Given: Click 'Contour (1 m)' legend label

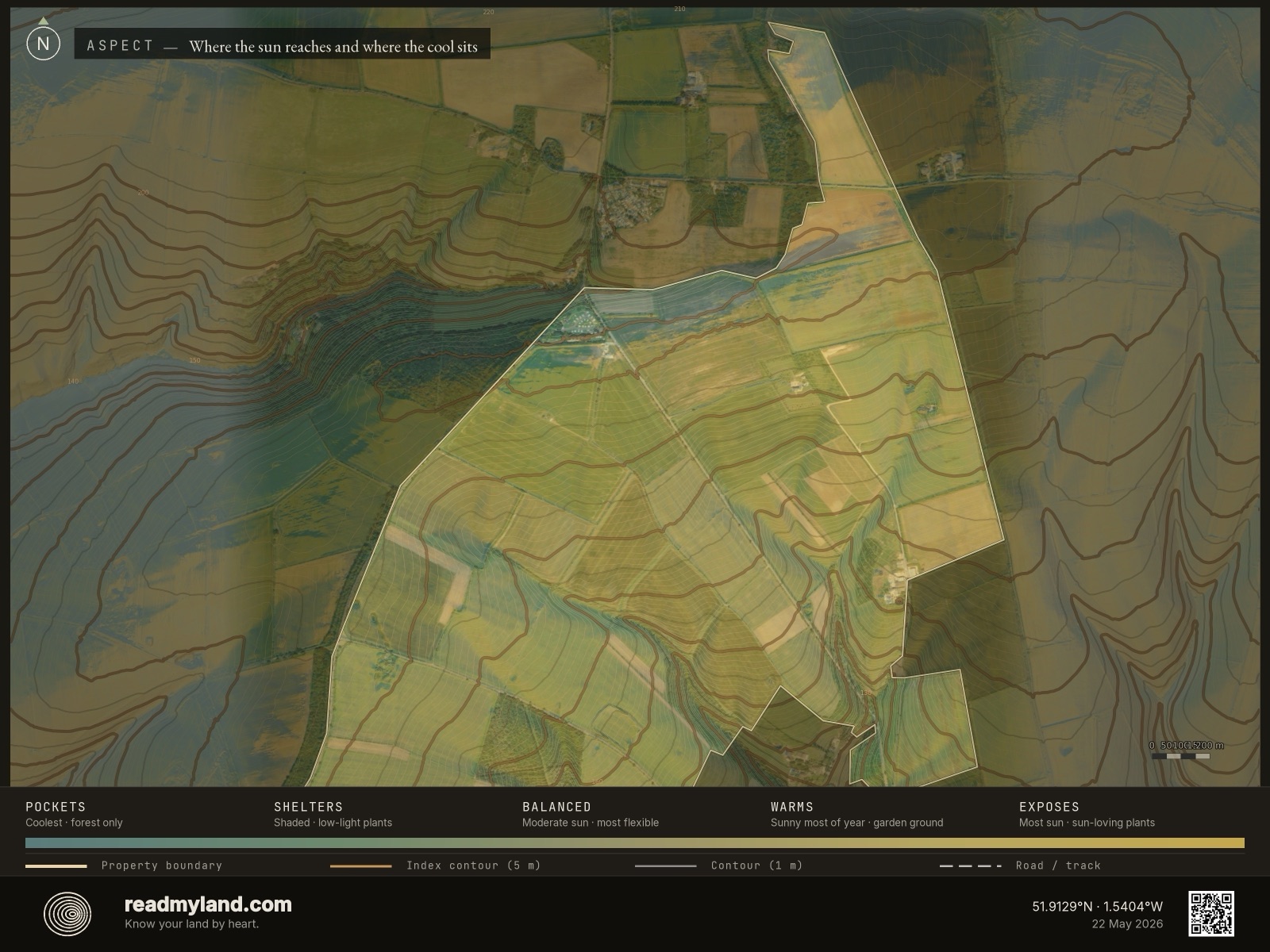Looking at the screenshot, I should pos(756,866).
